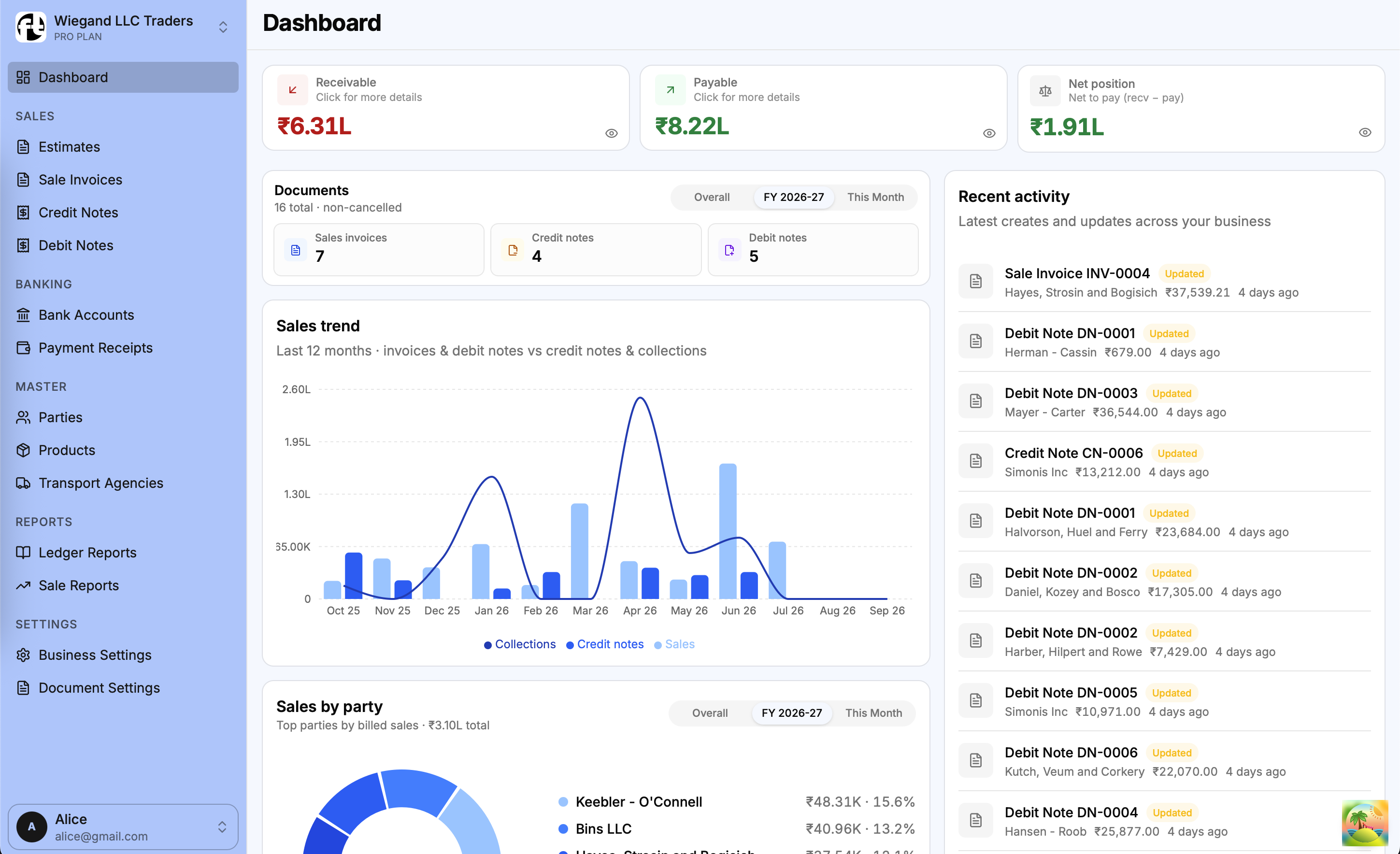Click the tall Jun 26 sales bar
Image resolution: width=1400 pixels, height=854 pixels.
click(x=728, y=531)
